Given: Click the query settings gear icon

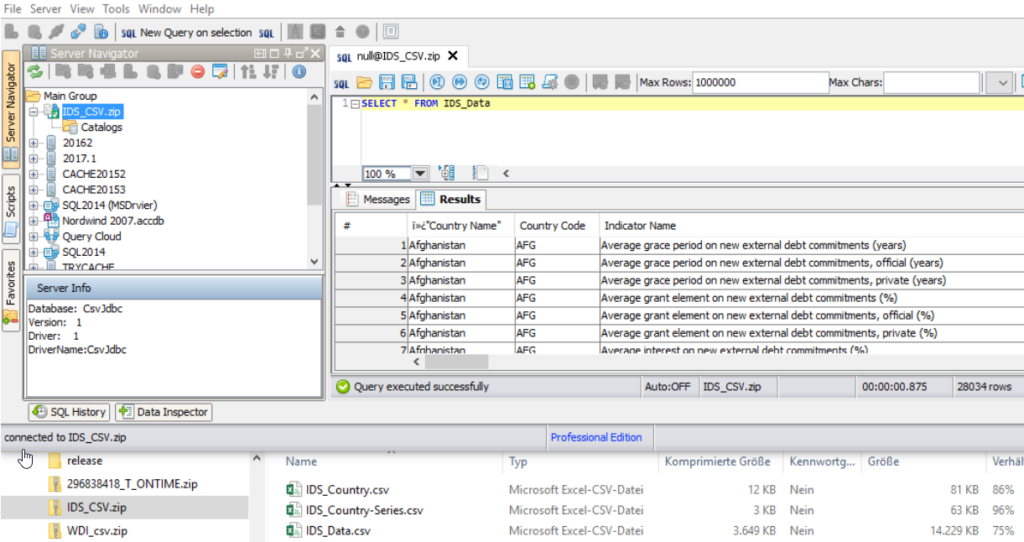Looking at the screenshot, I should pyautogui.click(x=550, y=82).
